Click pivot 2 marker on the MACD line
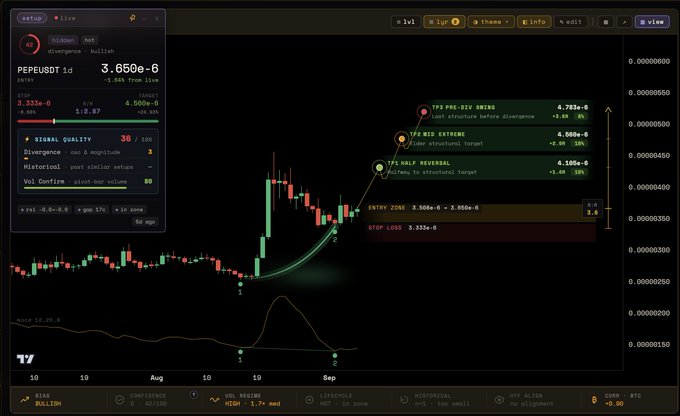The image size is (680, 416). [335, 356]
